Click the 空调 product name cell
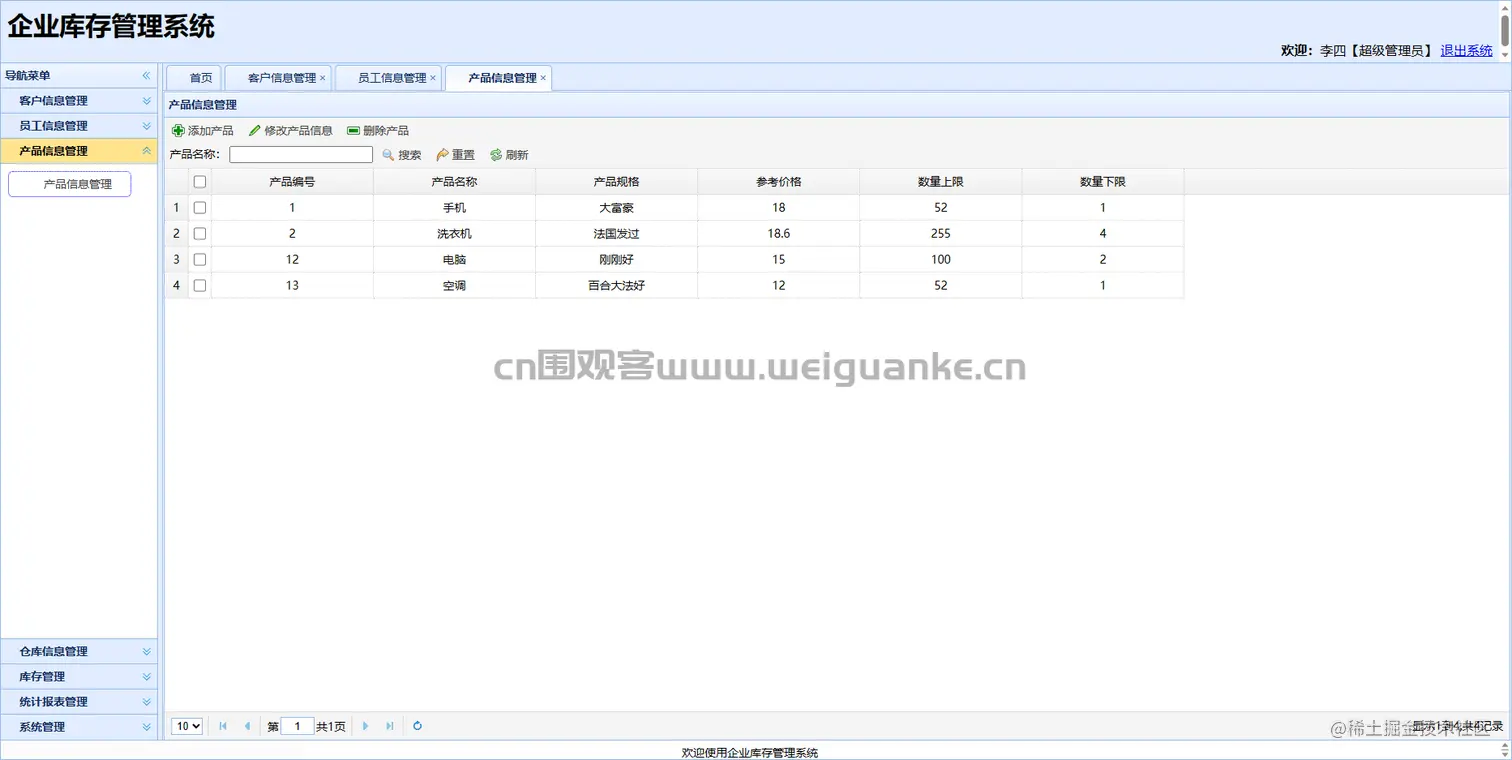Screen dimensions: 1512x760 tap(454, 286)
